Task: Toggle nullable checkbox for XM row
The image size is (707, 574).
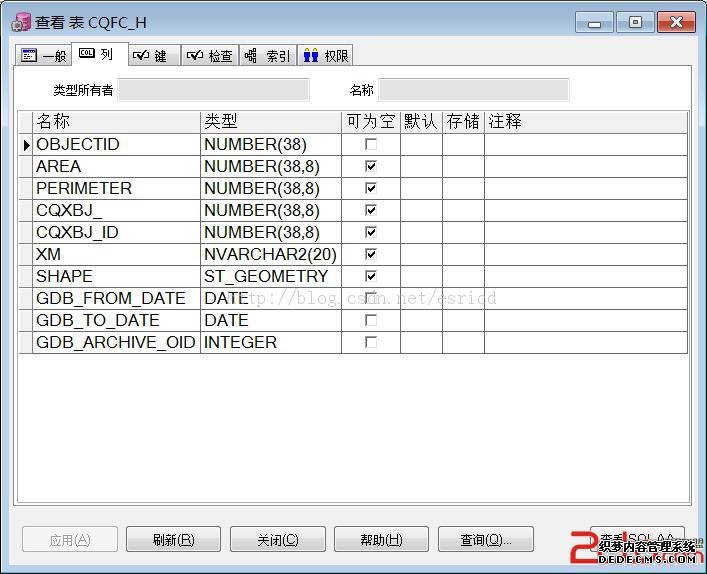Action: [x=371, y=254]
